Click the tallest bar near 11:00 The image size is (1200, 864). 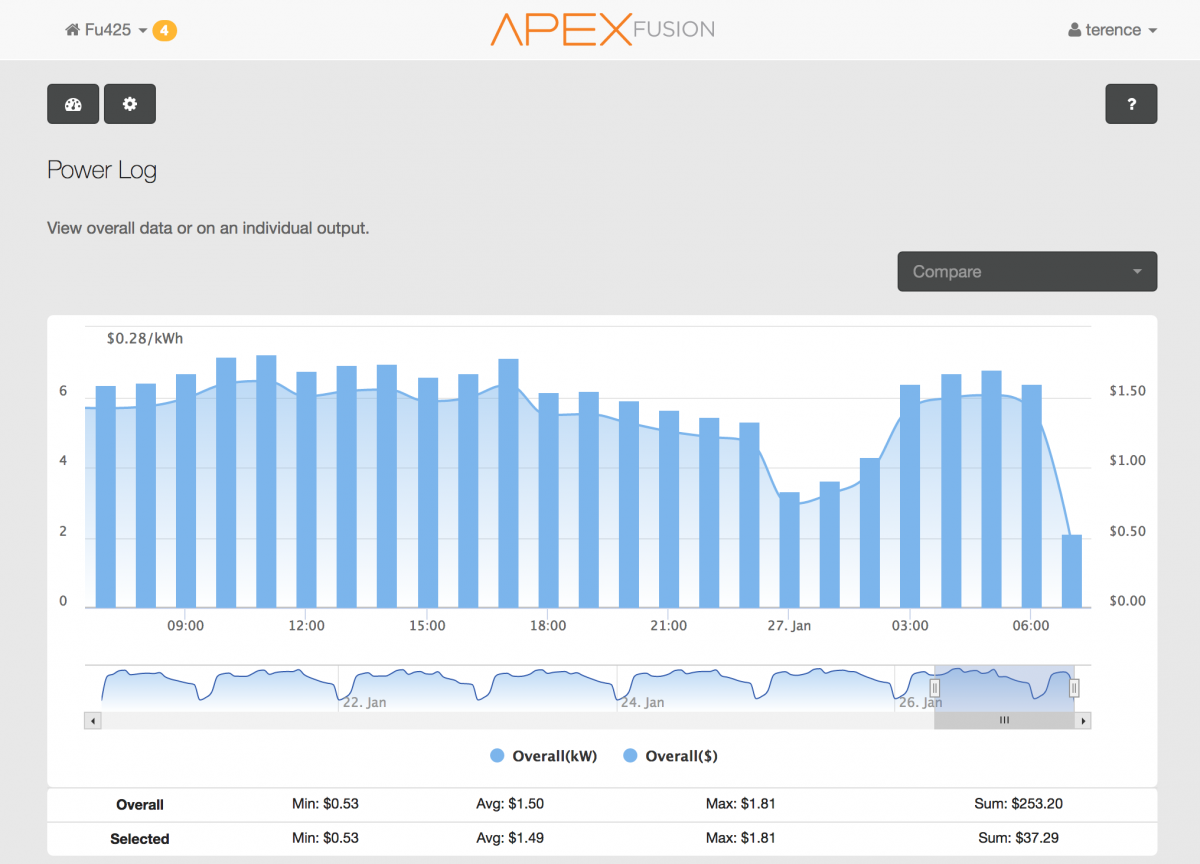[266, 481]
